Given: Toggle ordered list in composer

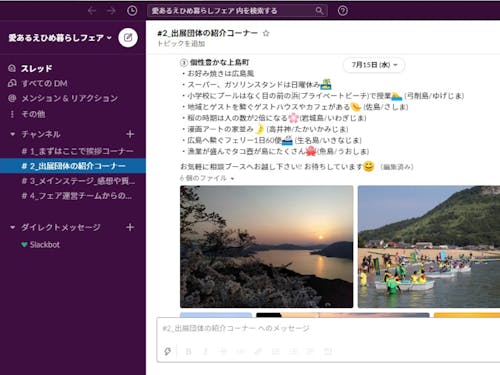Looking at the screenshot, I should tap(276, 351).
